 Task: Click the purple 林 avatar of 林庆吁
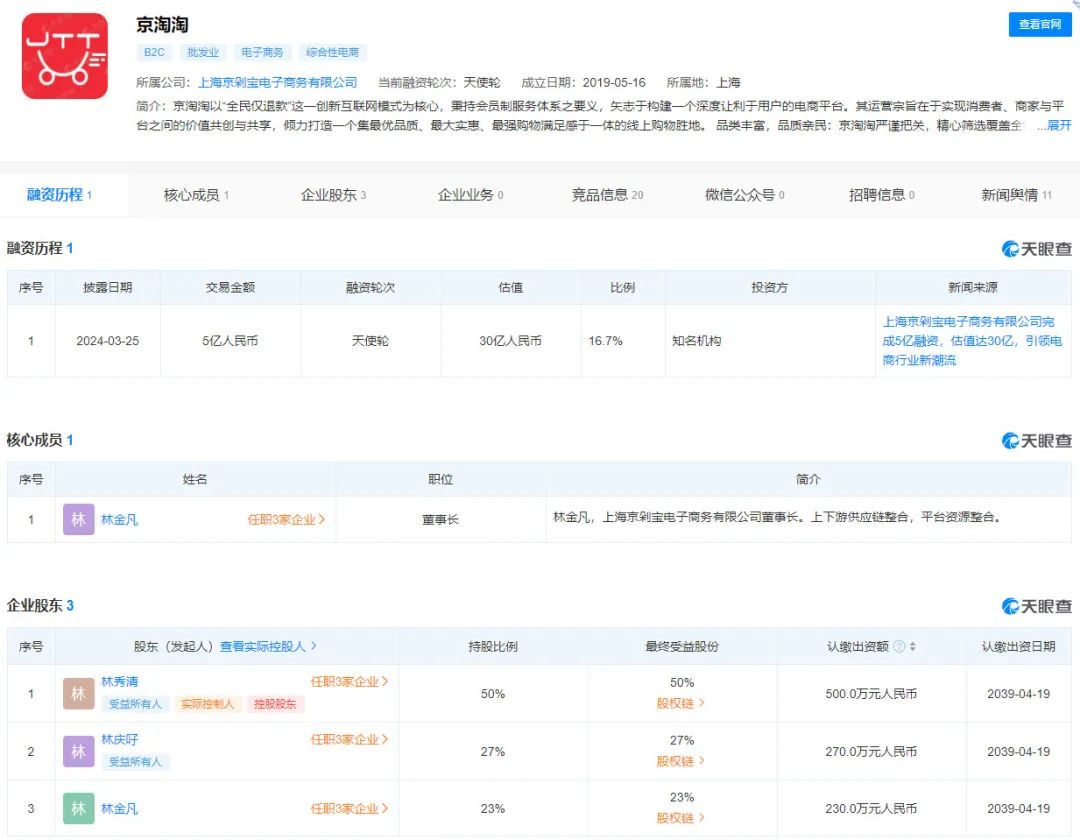click(x=79, y=751)
